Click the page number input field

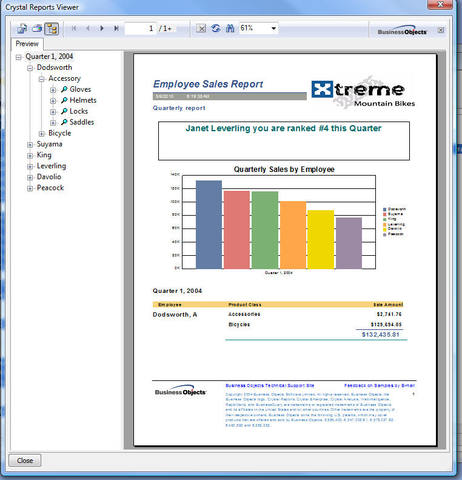point(140,29)
